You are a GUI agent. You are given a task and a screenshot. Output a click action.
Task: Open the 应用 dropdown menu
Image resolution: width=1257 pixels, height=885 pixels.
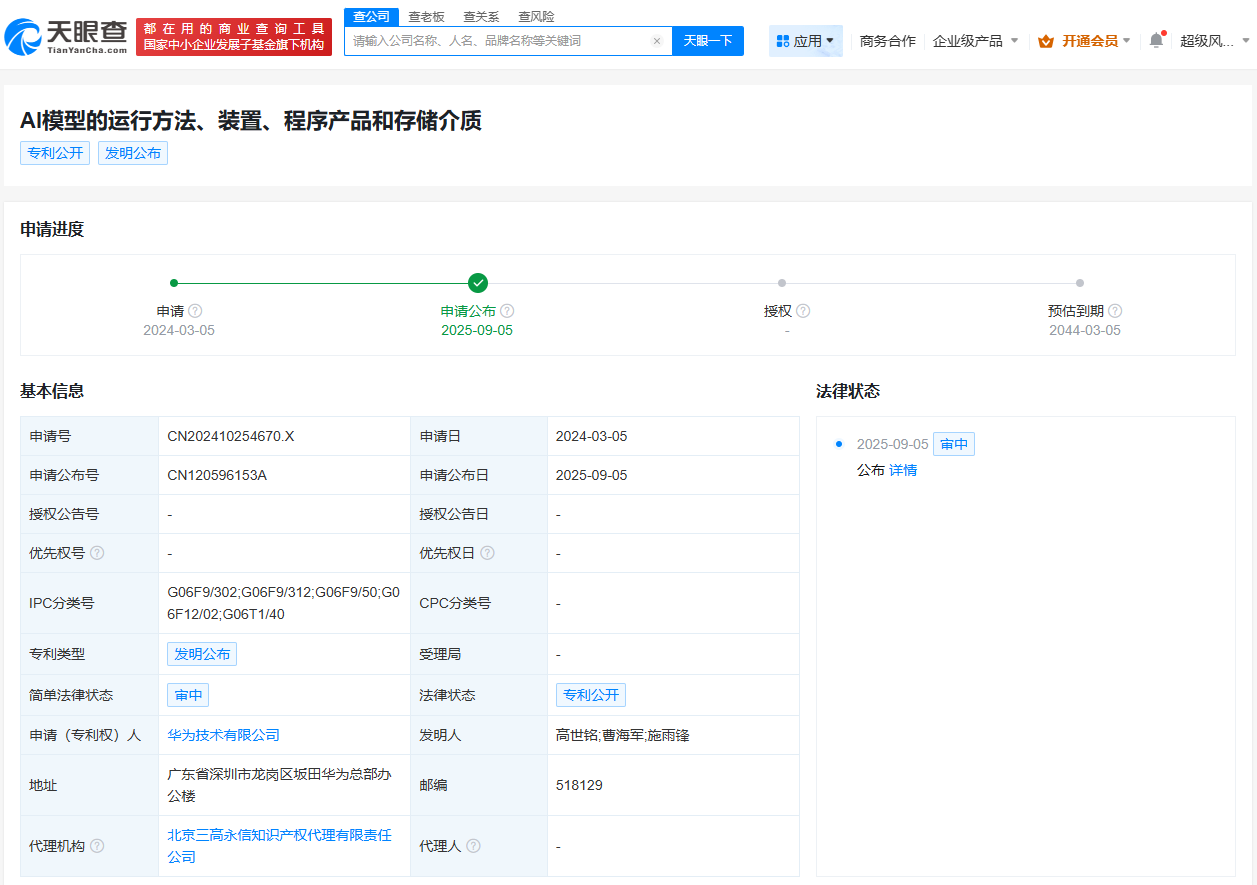806,38
